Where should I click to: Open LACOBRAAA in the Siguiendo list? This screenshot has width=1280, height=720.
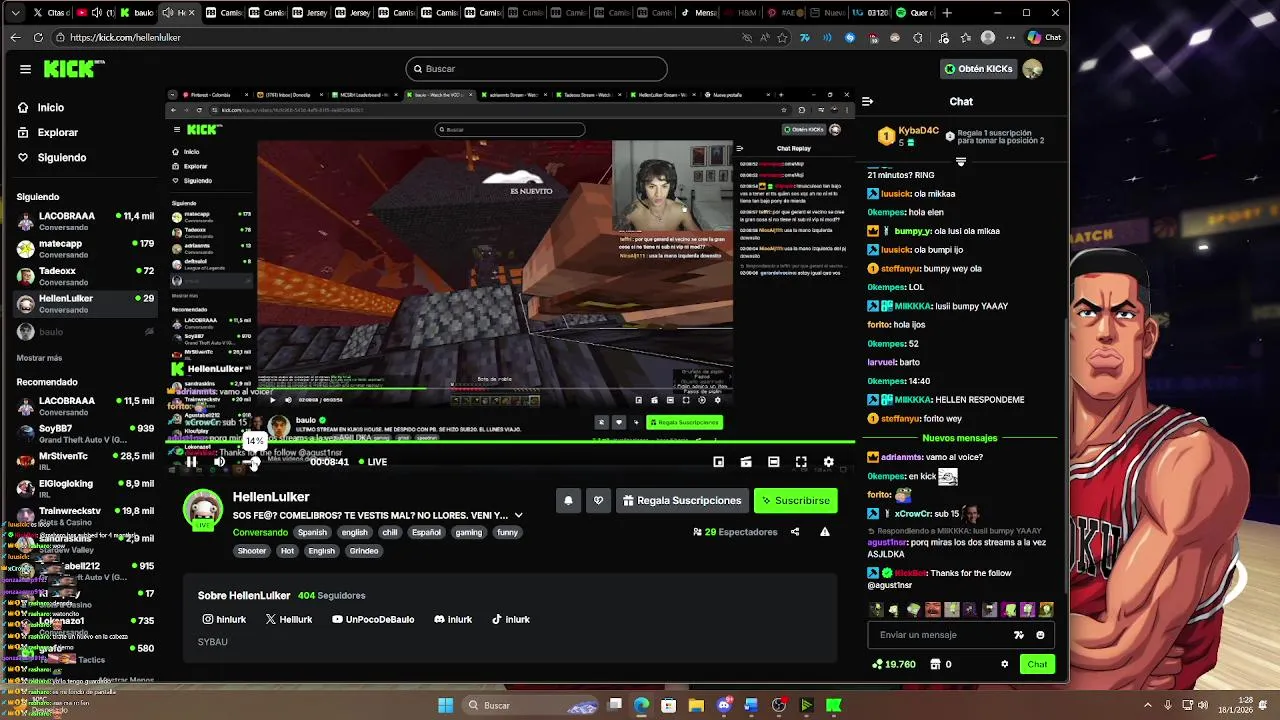coord(85,221)
